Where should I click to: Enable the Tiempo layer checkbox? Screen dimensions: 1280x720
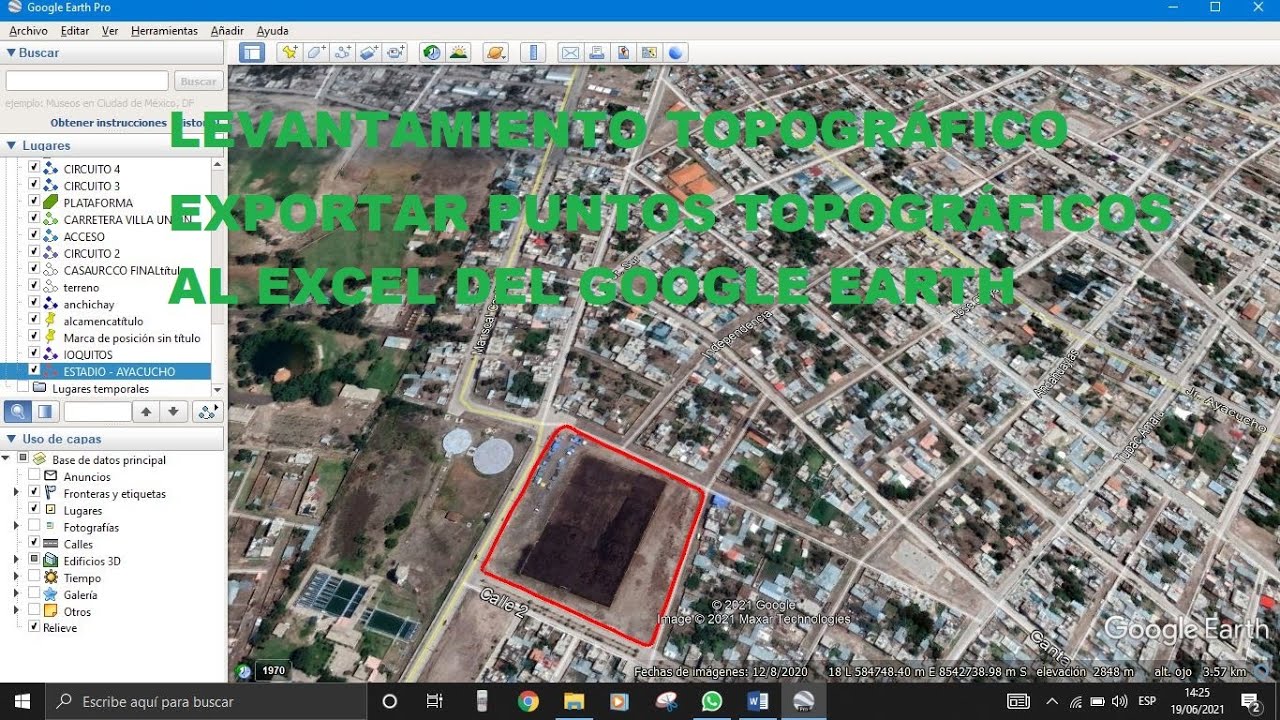click(x=34, y=577)
